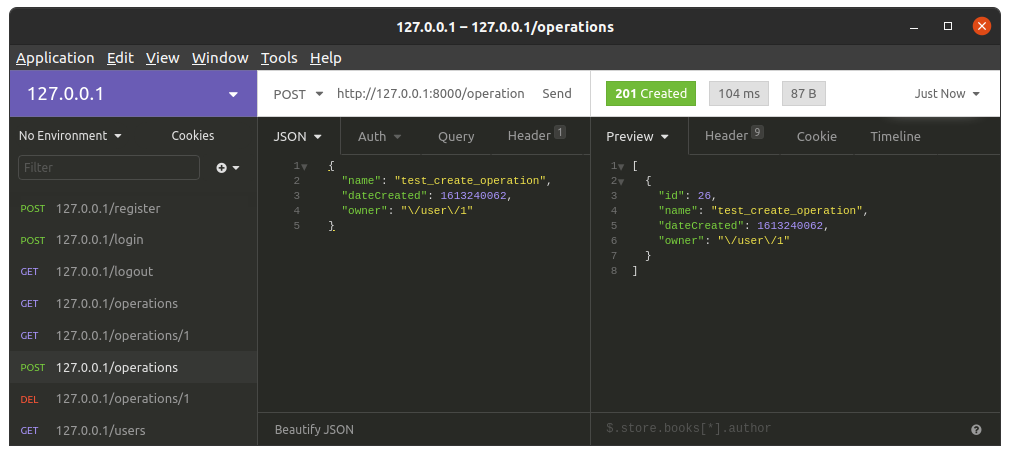The height and width of the screenshot is (455, 1010).
Task: Select GET 127.0.0.1/users request
Action: coord(133,431)
